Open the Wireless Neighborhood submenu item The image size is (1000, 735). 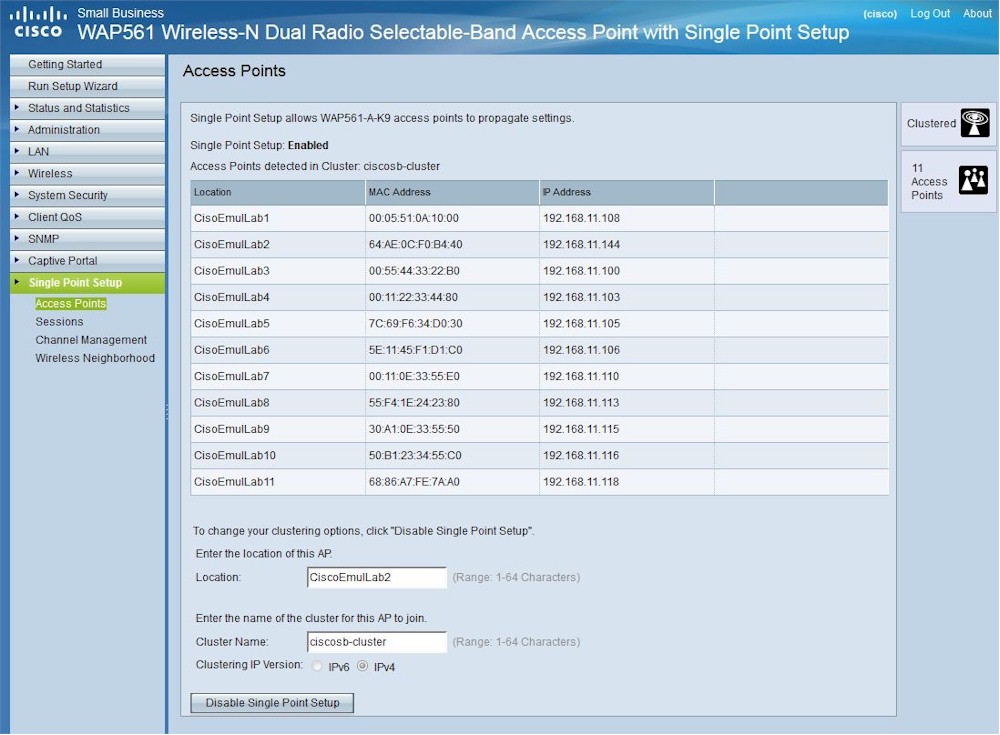(x=95, y=358)
